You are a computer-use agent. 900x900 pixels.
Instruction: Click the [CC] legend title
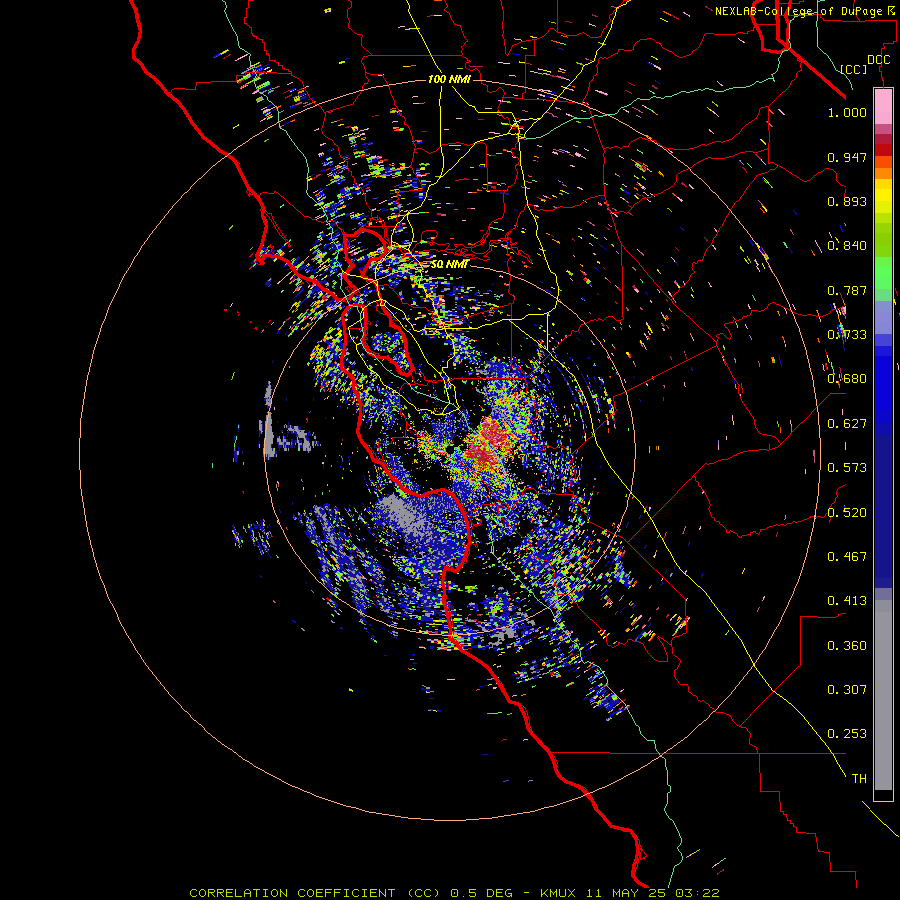(854, 69)
